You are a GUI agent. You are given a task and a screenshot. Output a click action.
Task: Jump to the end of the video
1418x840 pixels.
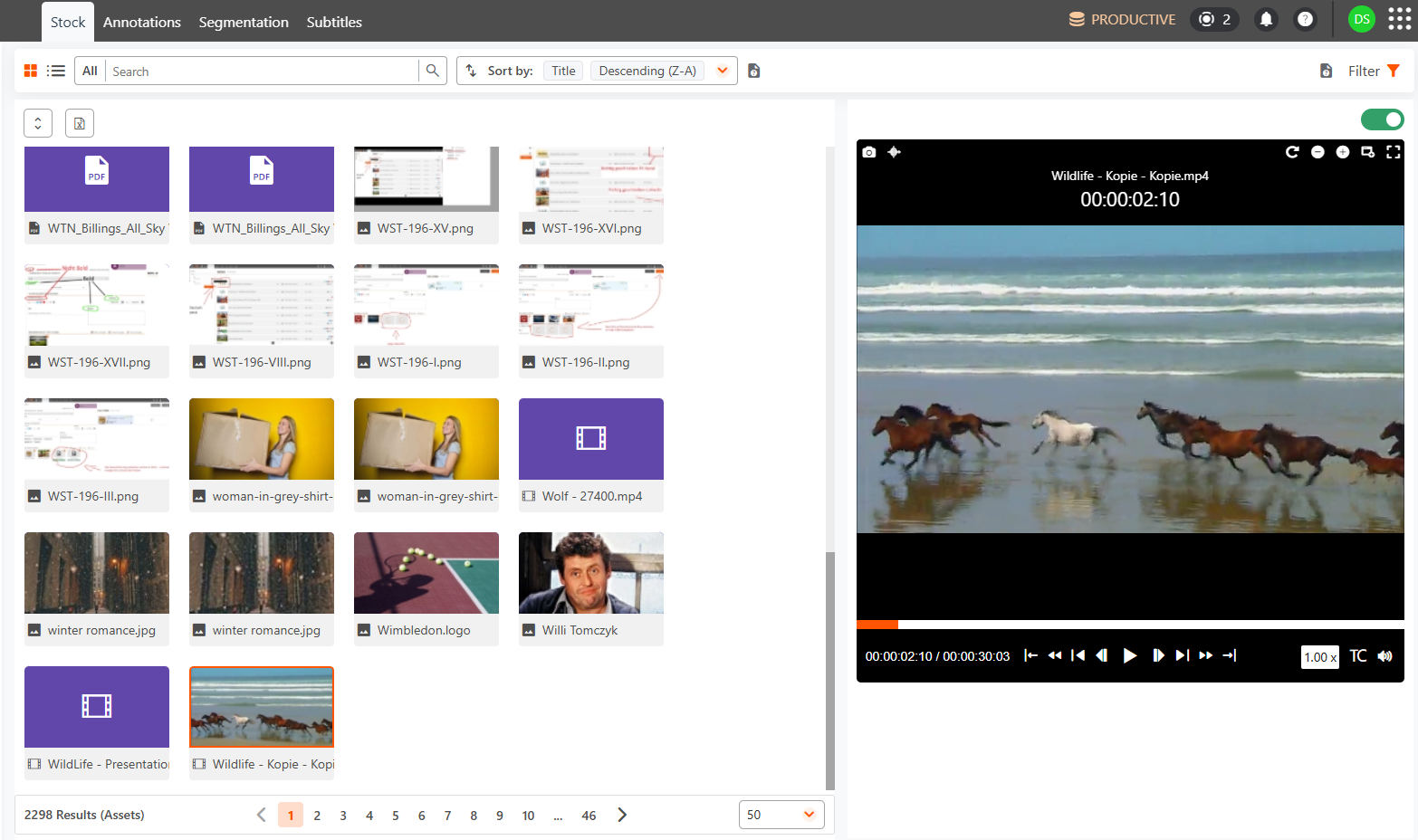point(1230,655)
